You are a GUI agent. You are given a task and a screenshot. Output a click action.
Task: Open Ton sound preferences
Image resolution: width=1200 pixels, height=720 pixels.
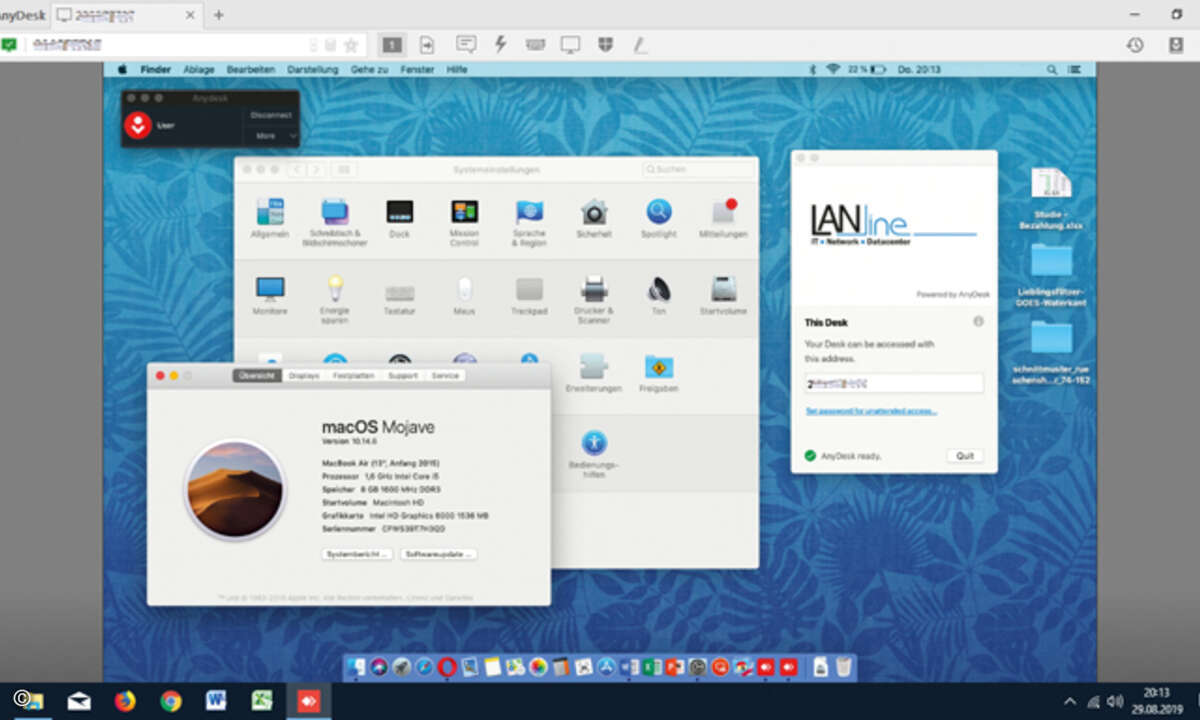coord(658,296)
